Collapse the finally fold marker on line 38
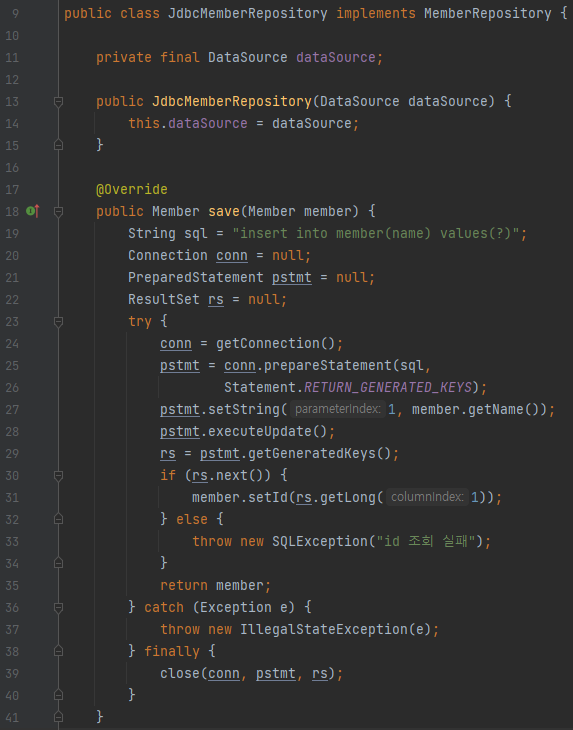The image size is (573, 730). point(58,651)
